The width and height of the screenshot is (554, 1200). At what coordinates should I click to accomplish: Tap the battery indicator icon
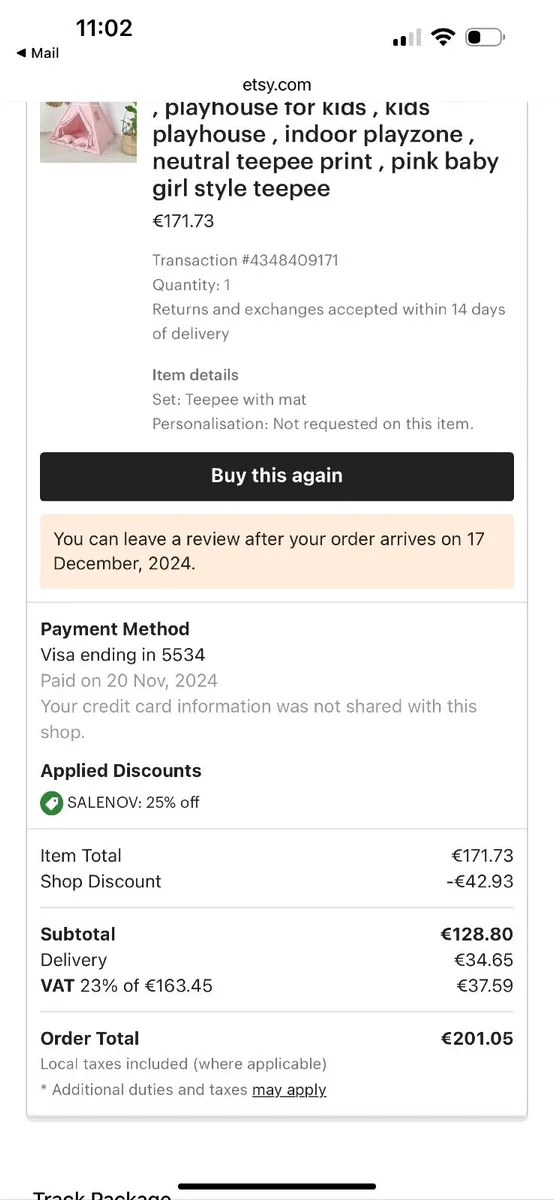(x=485, y=37)
